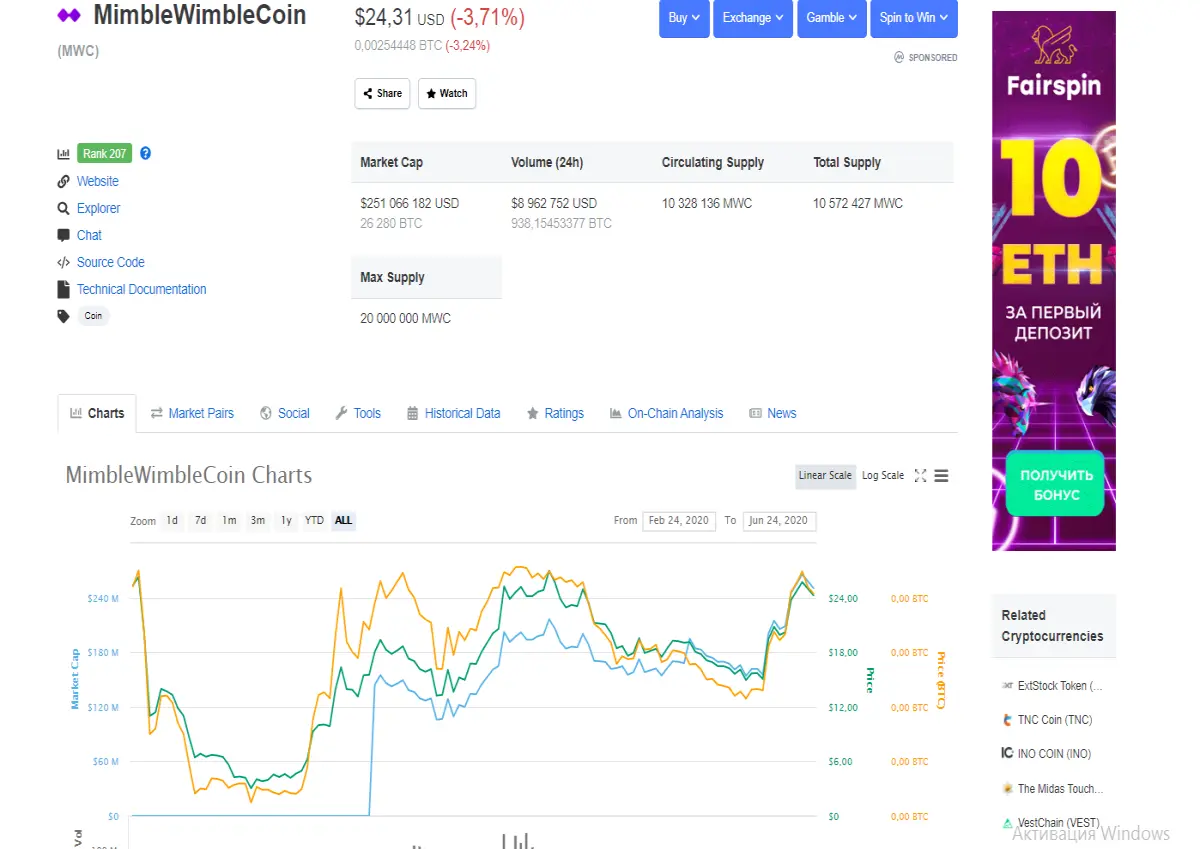Switch to Linear Scale
Screen dimensions: 1200x849
click(x=826, y=476)
